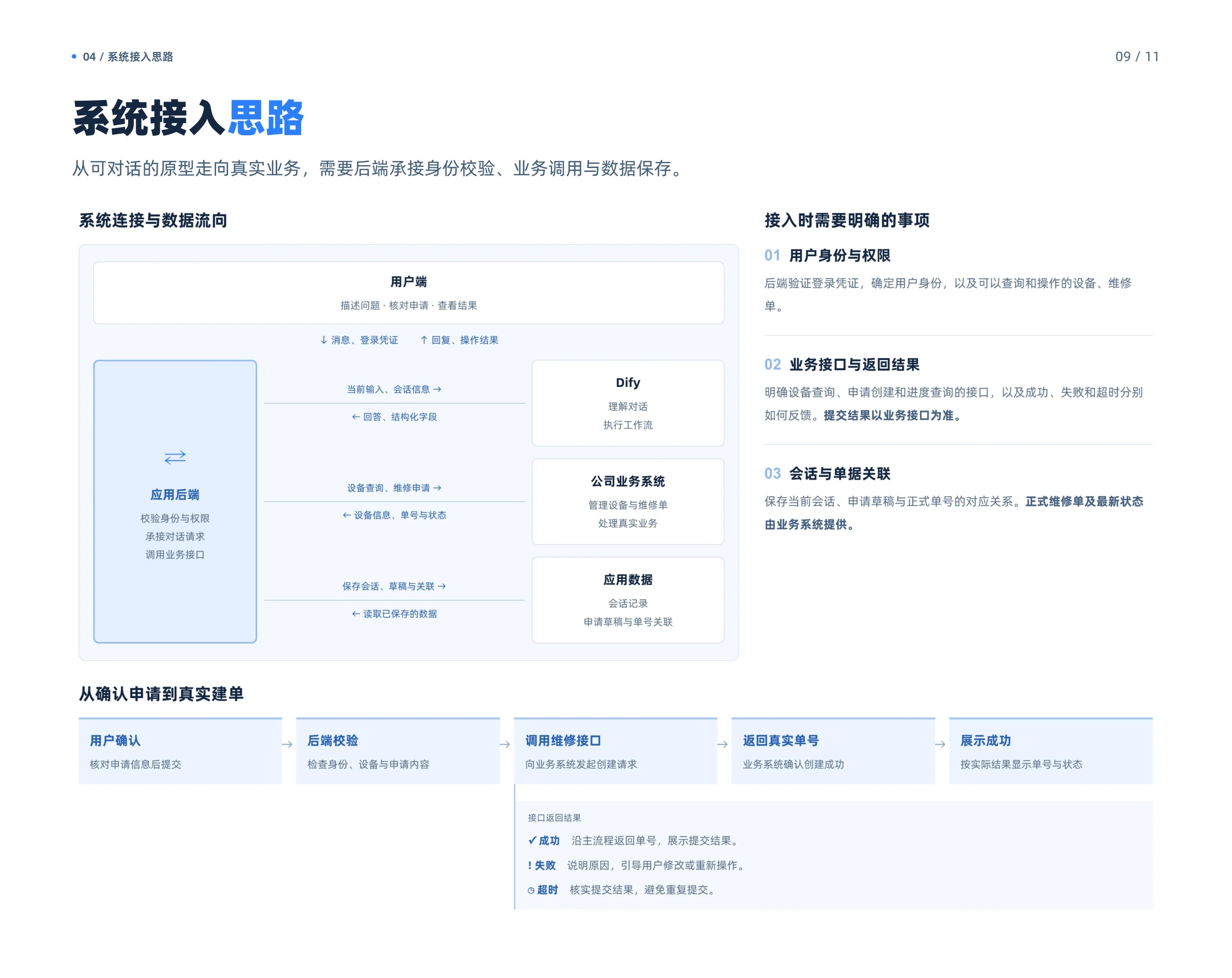Click the breadcrumb 04 / 系统接入思路
The image size is (1232, 978).
128,57
